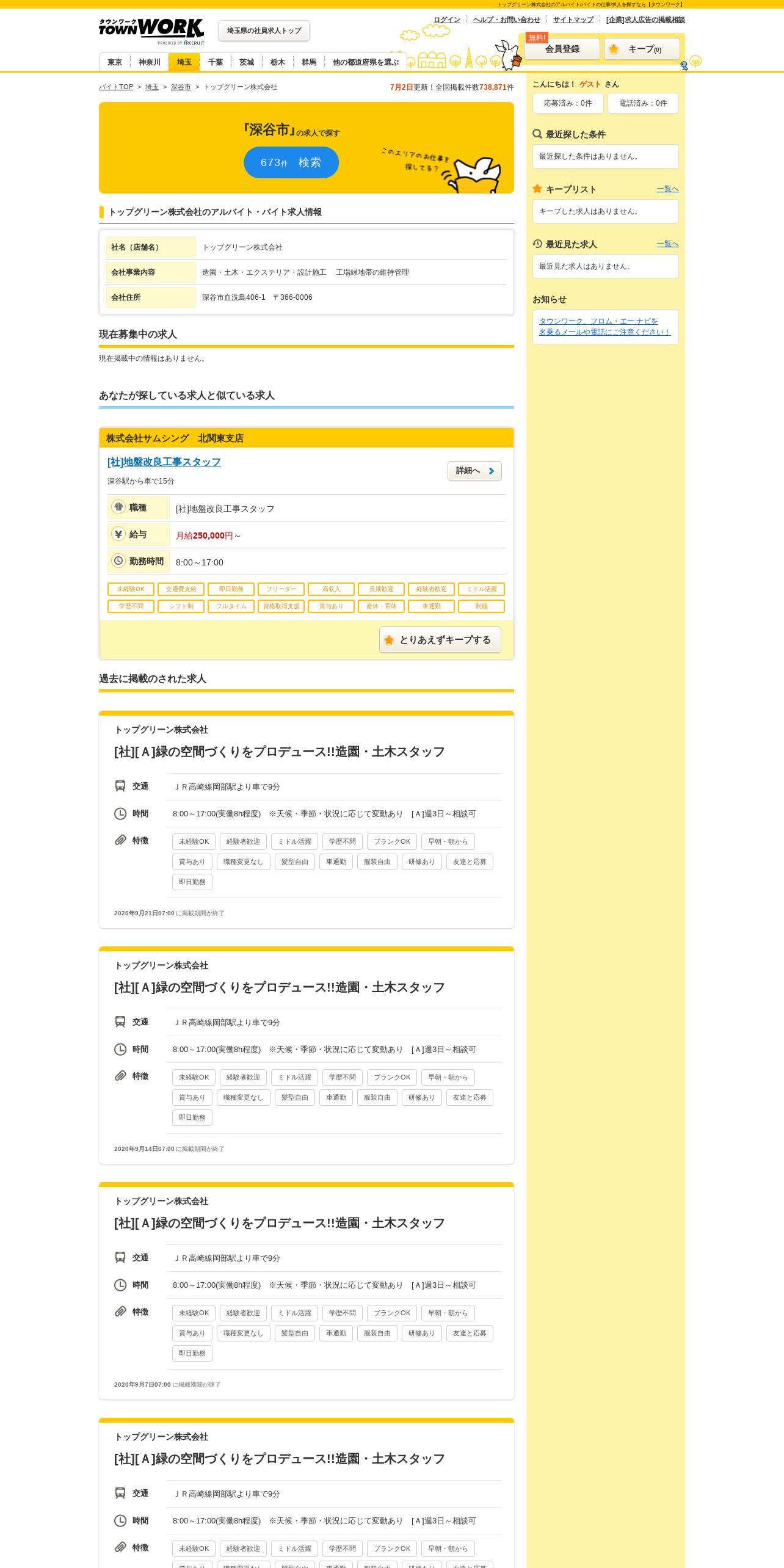Select the 栃木 prefecture tab
784x1568 pixels.
278,62
